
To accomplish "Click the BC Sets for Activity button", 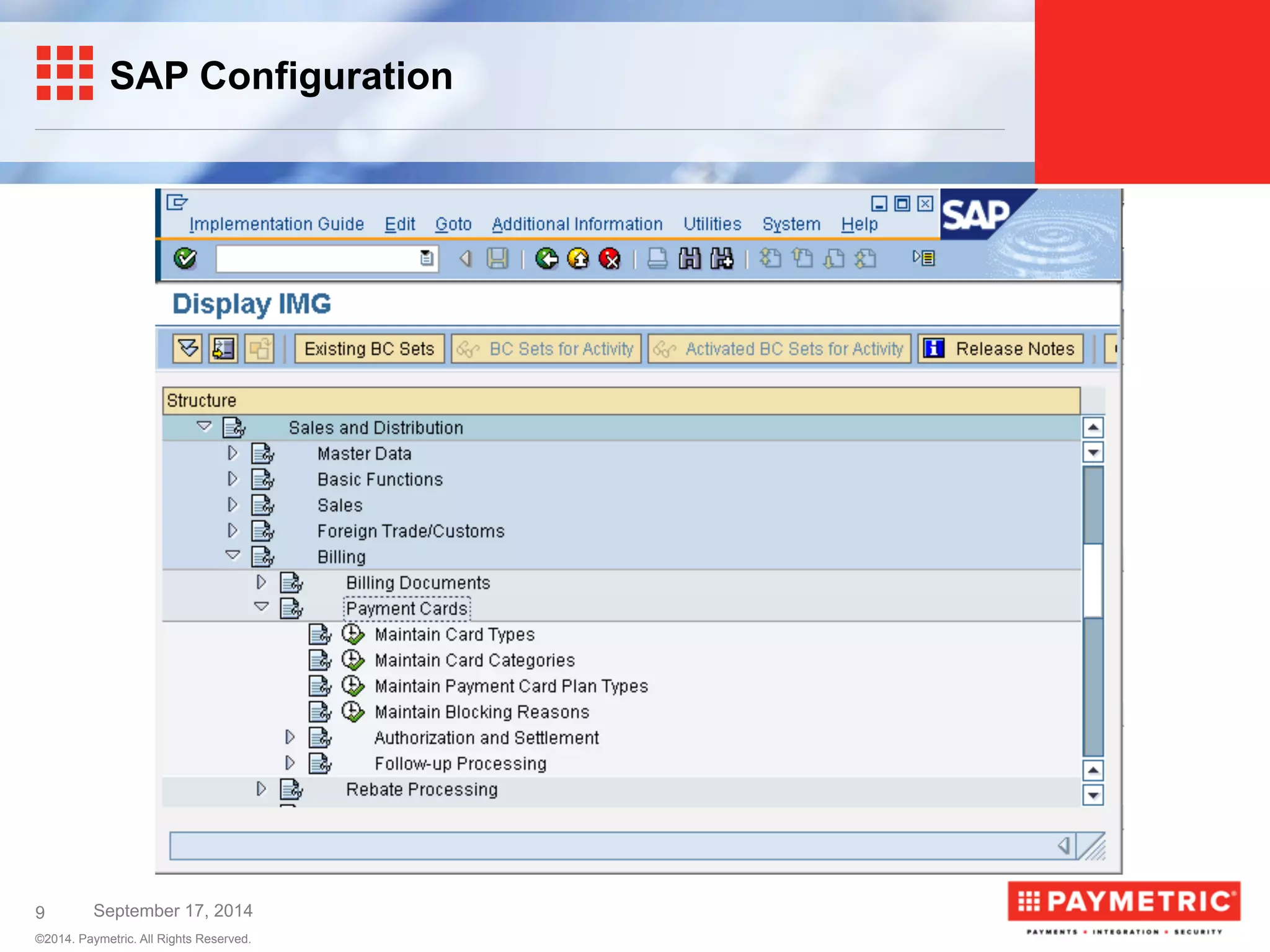I will click(x=546, y=349).
